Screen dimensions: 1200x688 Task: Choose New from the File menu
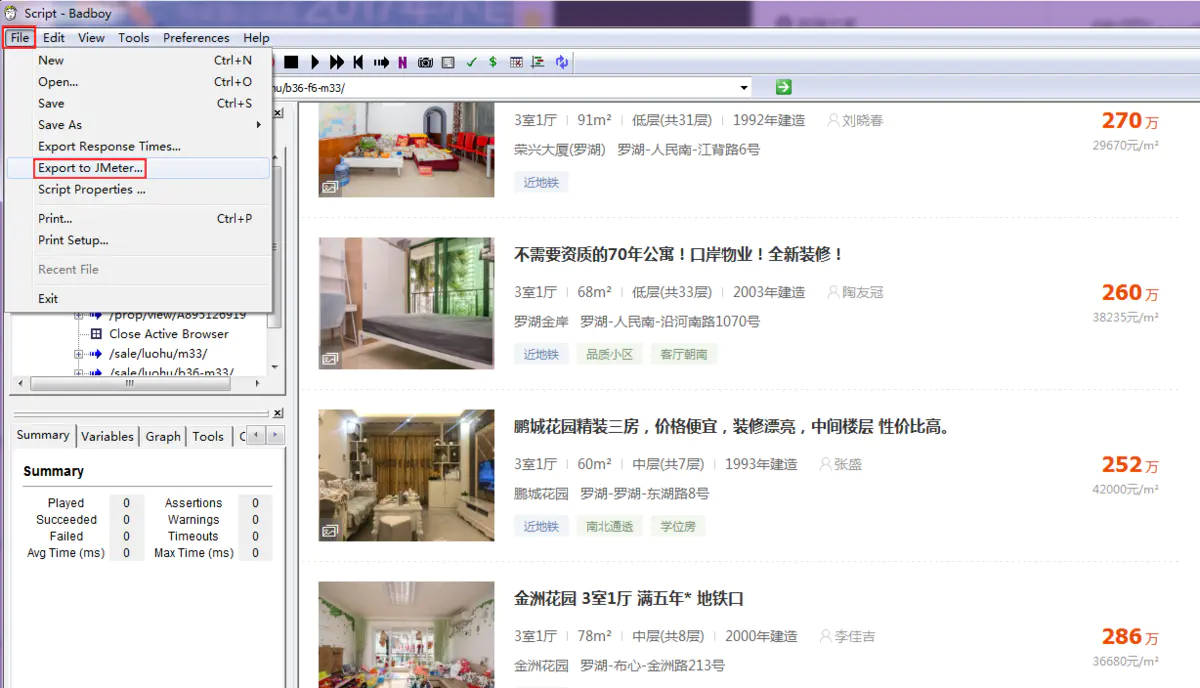click(138, 60)
